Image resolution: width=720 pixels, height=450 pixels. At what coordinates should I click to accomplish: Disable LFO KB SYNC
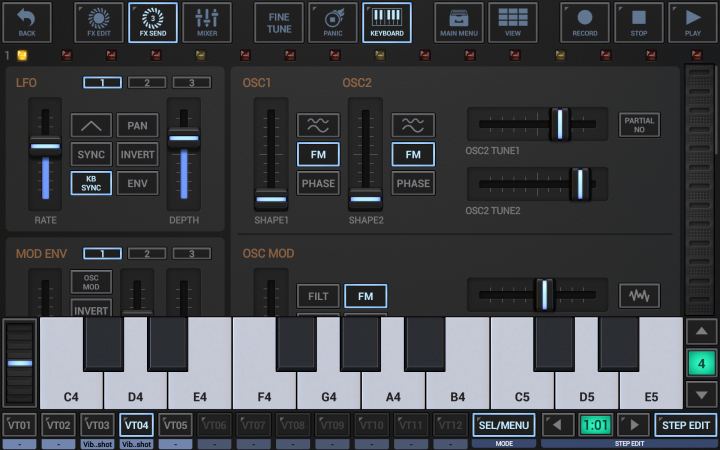click(91, 183)
